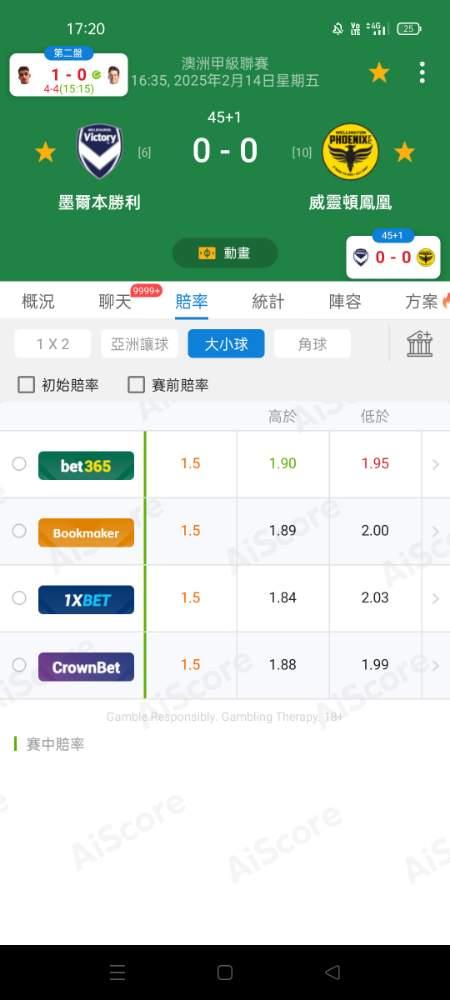Enable the 賽前賠率 checkbox
Image resolution: width=450 pixels, height=1000 pixels.
(136, 385)
